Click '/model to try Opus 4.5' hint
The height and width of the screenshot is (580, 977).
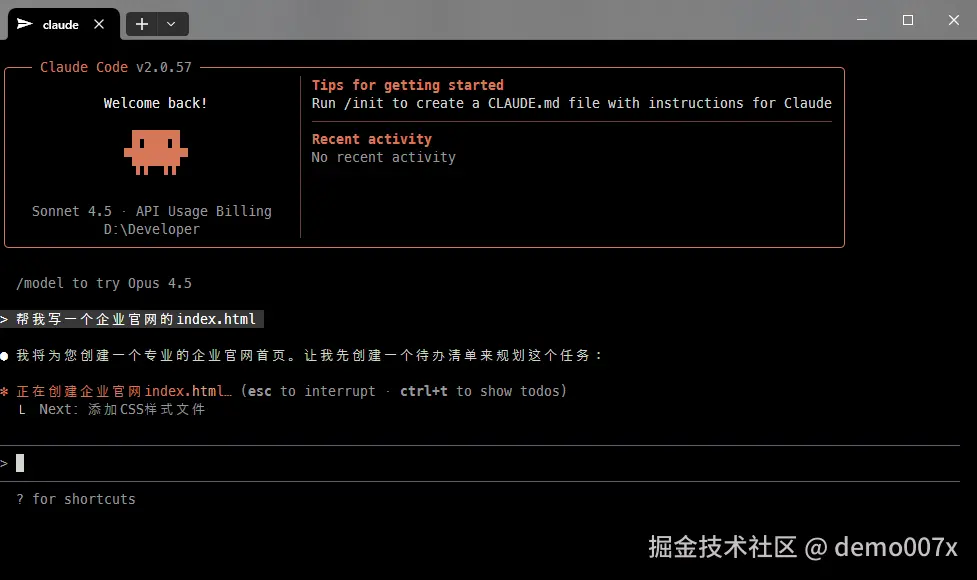(104, 283)
